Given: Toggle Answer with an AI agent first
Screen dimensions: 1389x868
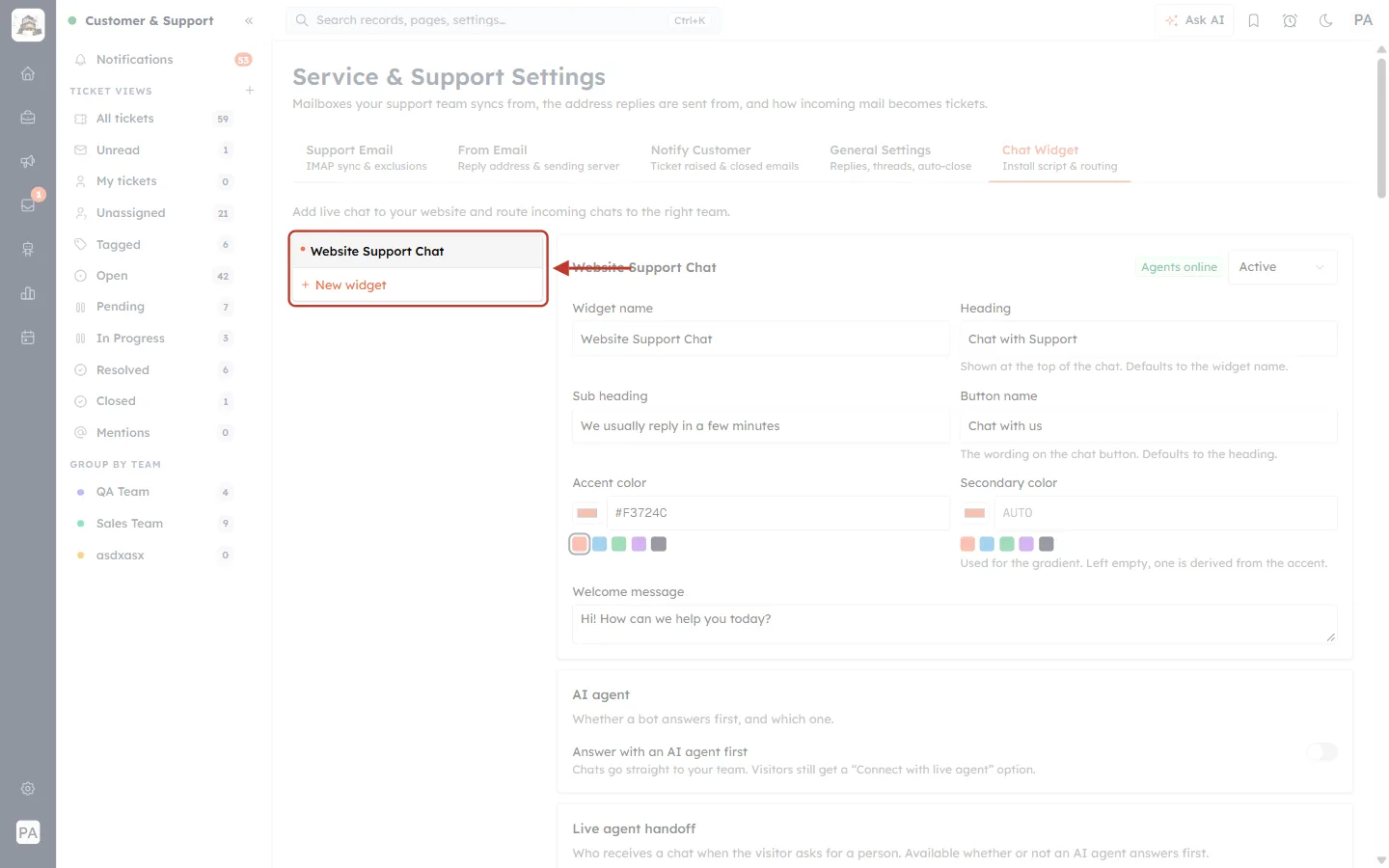Looking at the screenshot, I should click(x=1321, y=752).
